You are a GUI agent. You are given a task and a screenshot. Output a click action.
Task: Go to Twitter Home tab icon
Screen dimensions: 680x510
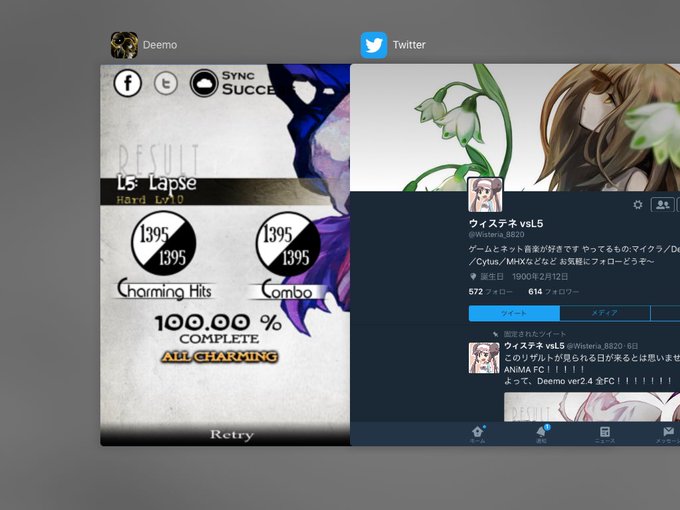pyautogui.click(x=478, y=432)
